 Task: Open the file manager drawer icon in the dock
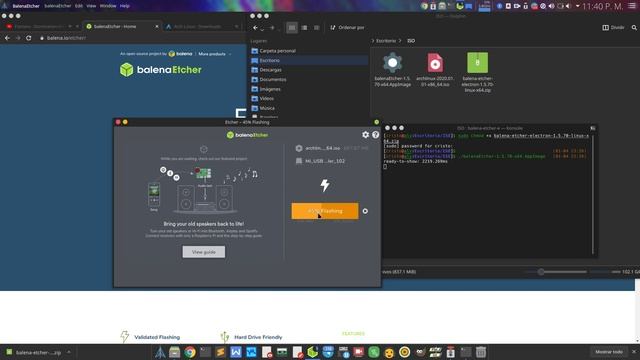click(x=175, y=352)
